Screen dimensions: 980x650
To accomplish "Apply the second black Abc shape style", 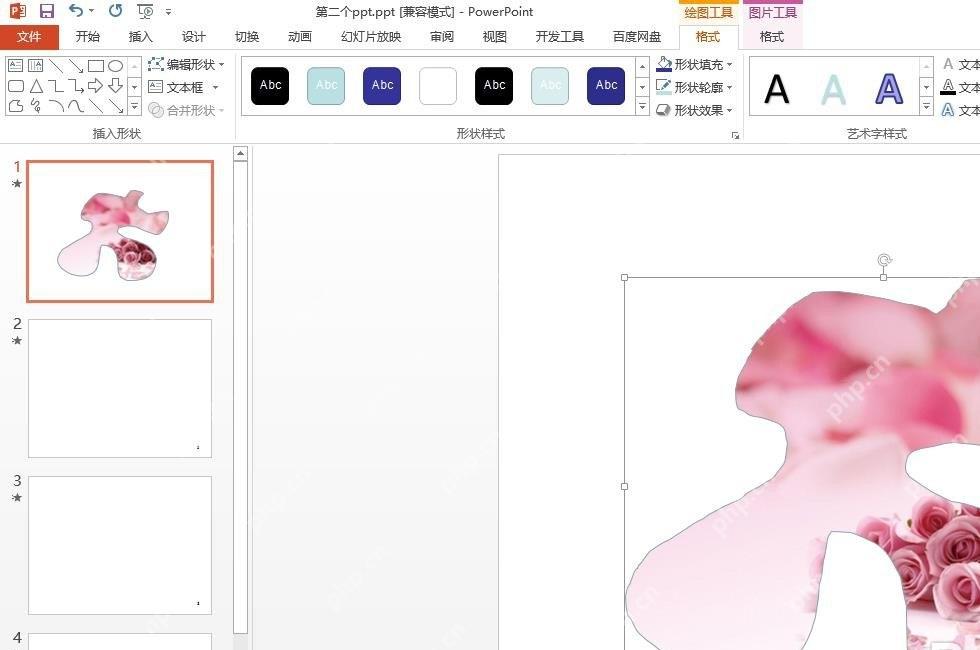I will tap(494, 86).
